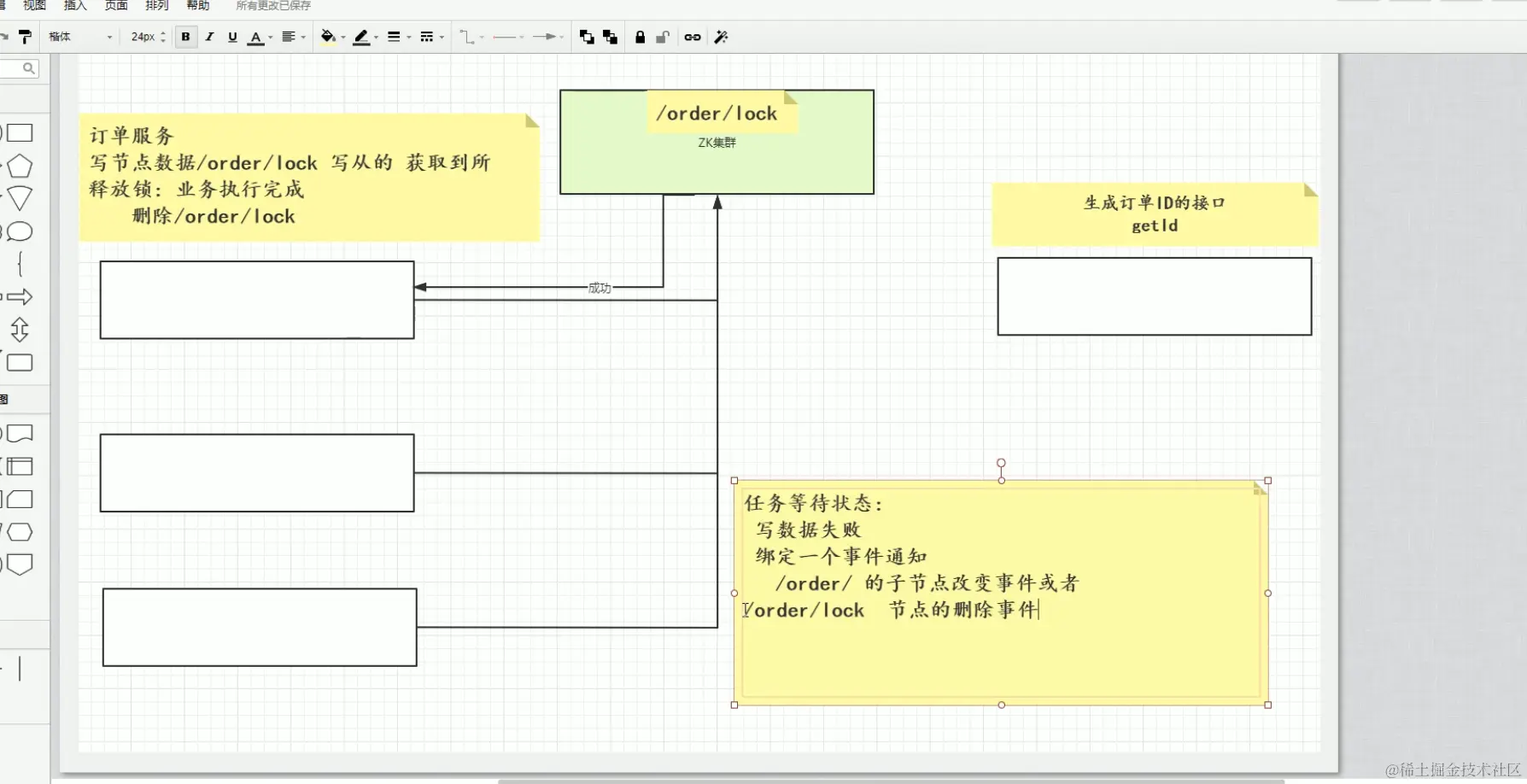
Task: Click the 任务等待状态 line in selected note
Action: tap(812, 503)
